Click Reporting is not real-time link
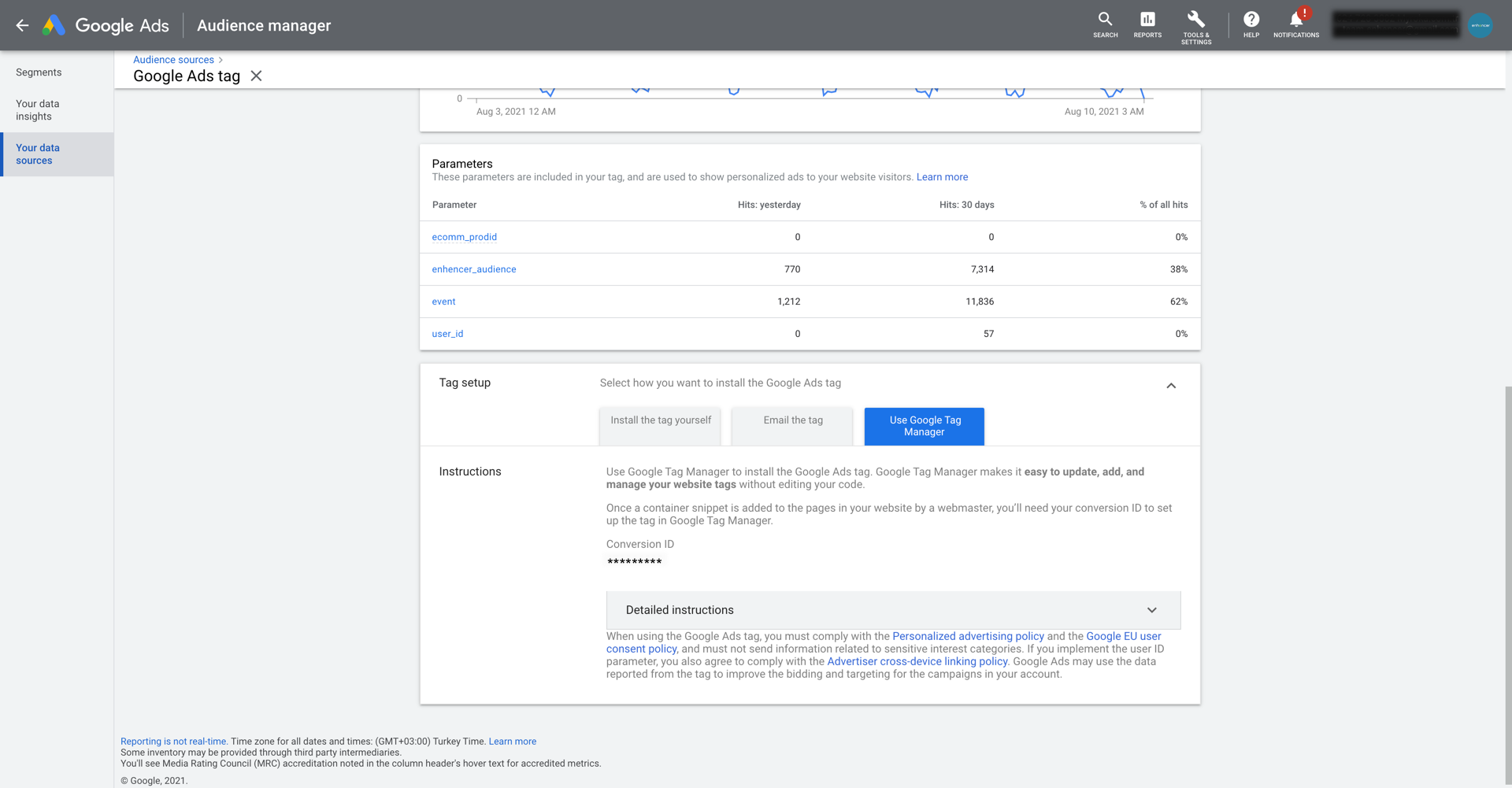 tap(174, 742)
